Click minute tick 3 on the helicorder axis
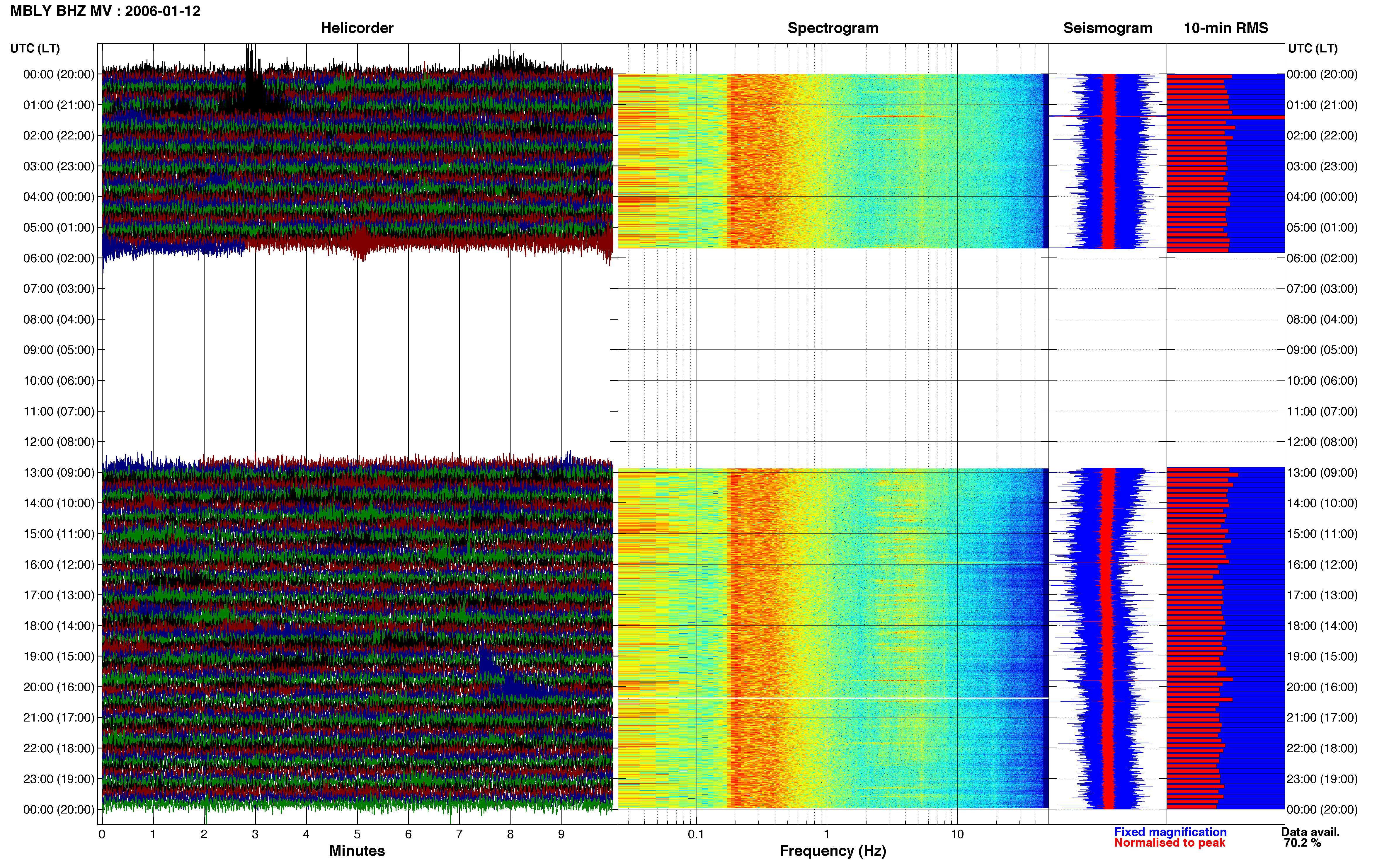Image resolution: width=1389 pixels, height=868 pixels. [255, 834]
